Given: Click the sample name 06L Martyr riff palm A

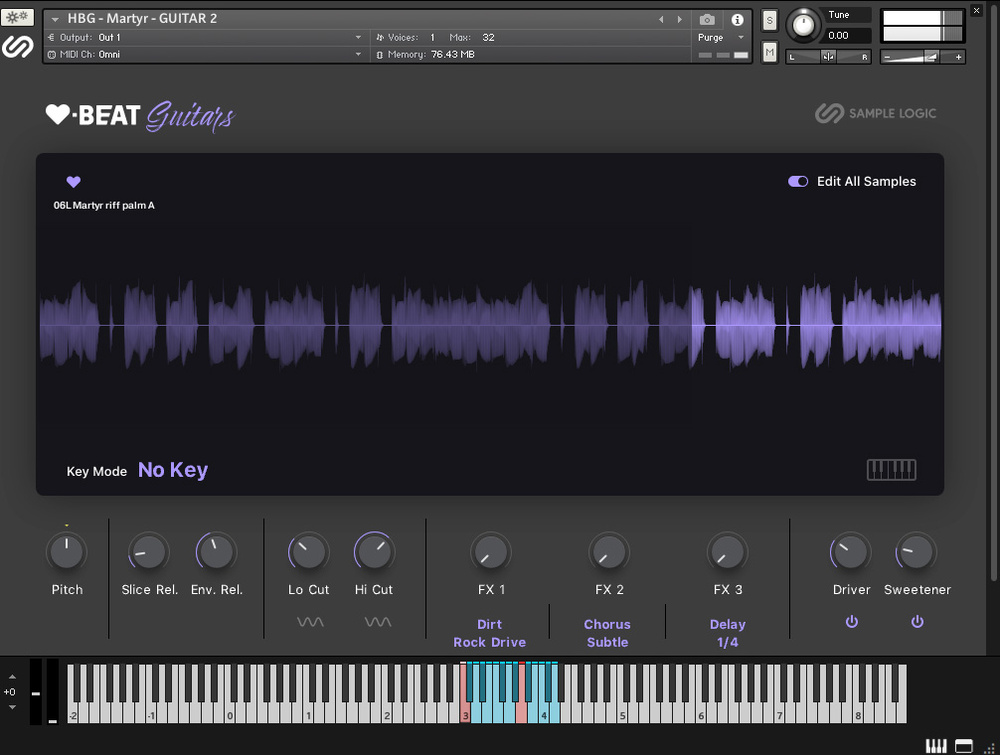Looking at the screenshot, I should click(104, 205).
